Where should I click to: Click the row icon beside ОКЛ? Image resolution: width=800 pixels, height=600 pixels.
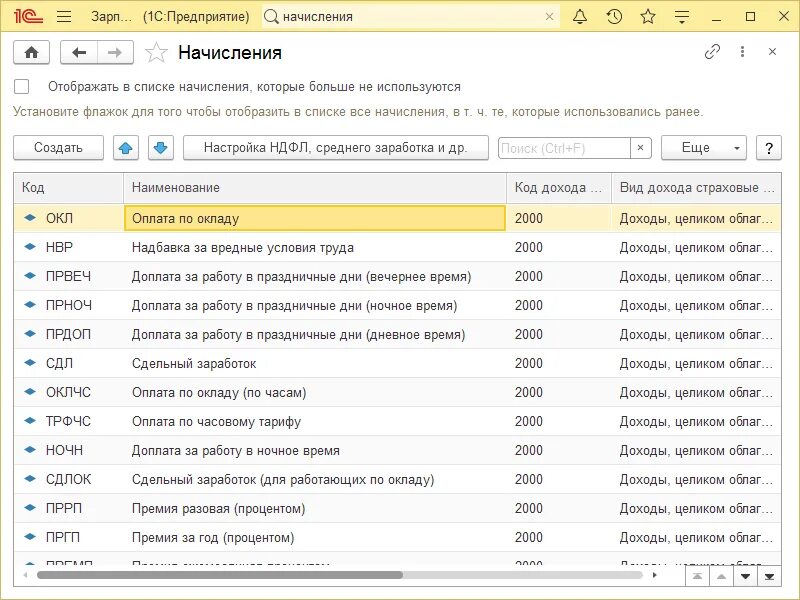pos(30,218)
